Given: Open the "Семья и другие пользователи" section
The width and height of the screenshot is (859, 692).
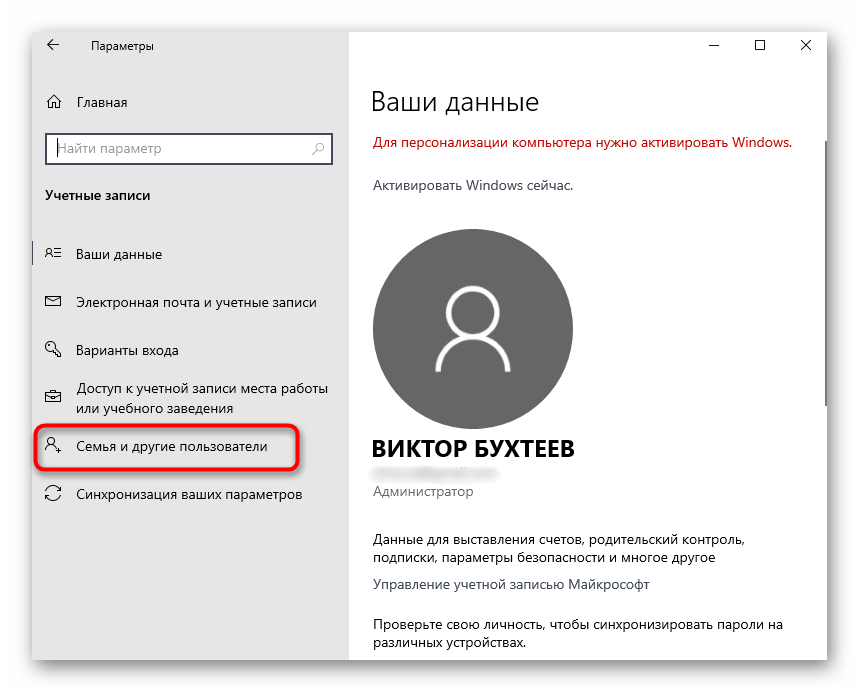Looking at the screenshot, I should coord(170,447).
